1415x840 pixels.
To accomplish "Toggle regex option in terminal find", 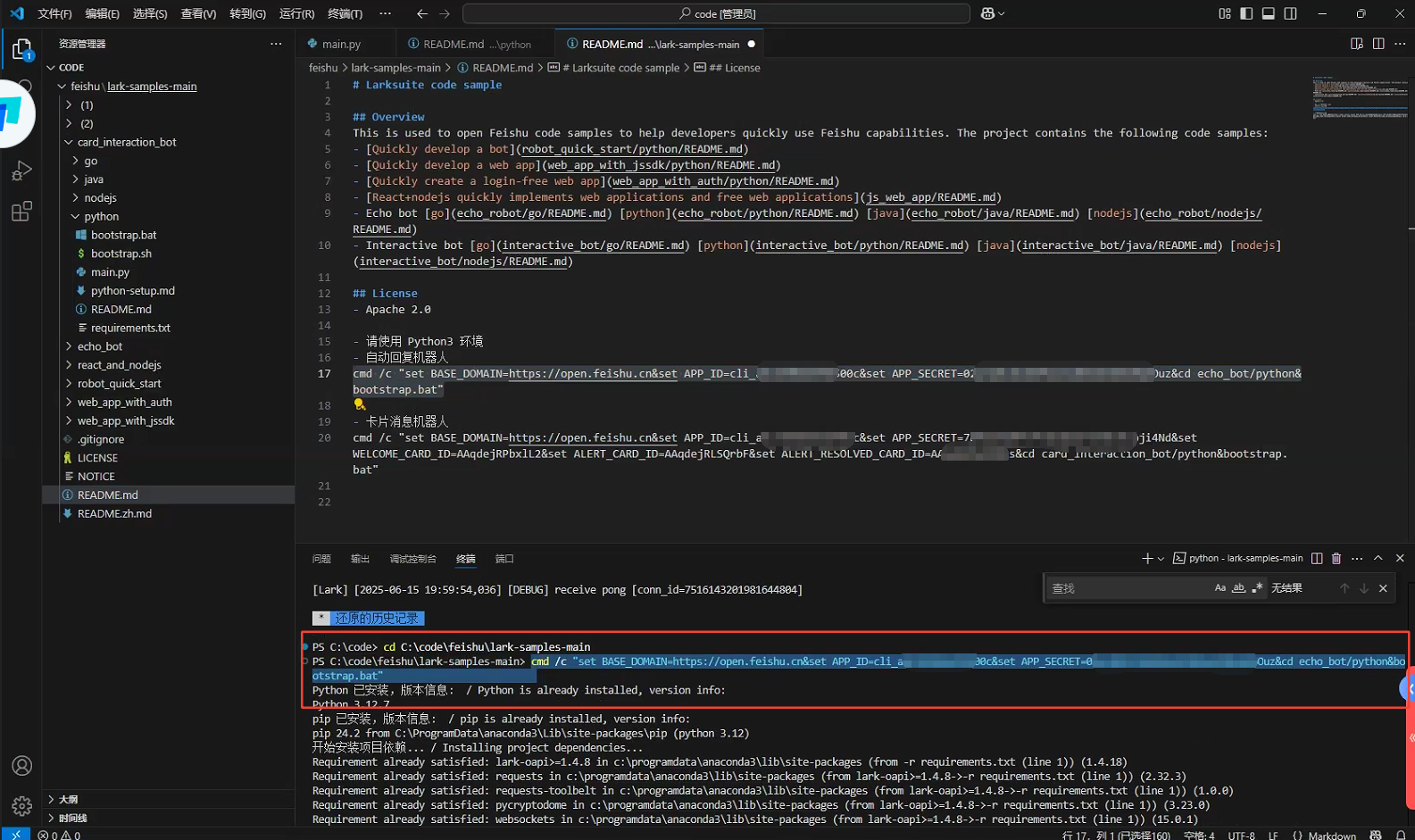I will 1257,588.
